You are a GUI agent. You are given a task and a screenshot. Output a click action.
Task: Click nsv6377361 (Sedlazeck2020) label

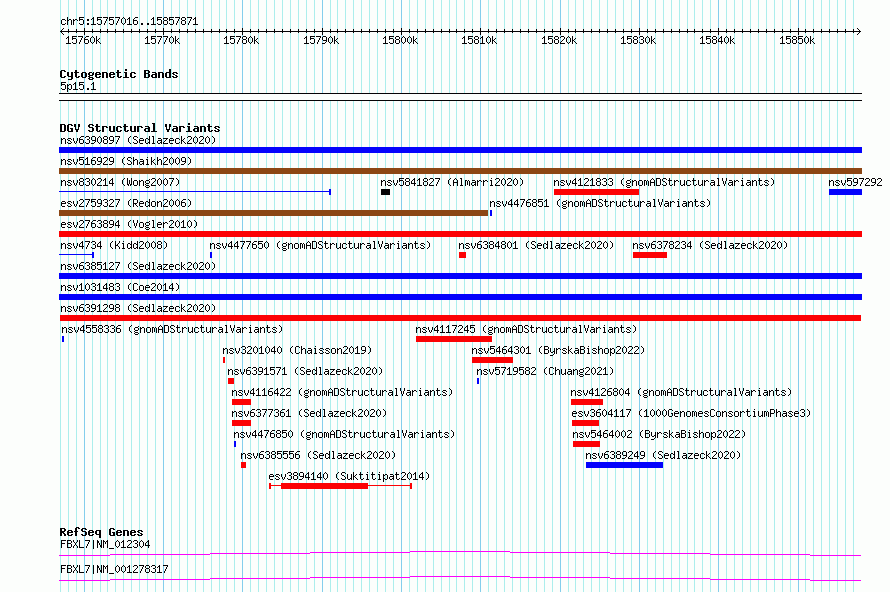pyautogui.click(x=309, y=413)
